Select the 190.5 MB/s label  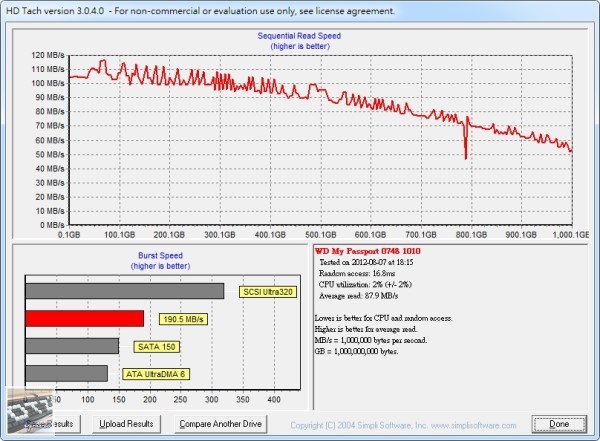(183, 319)
